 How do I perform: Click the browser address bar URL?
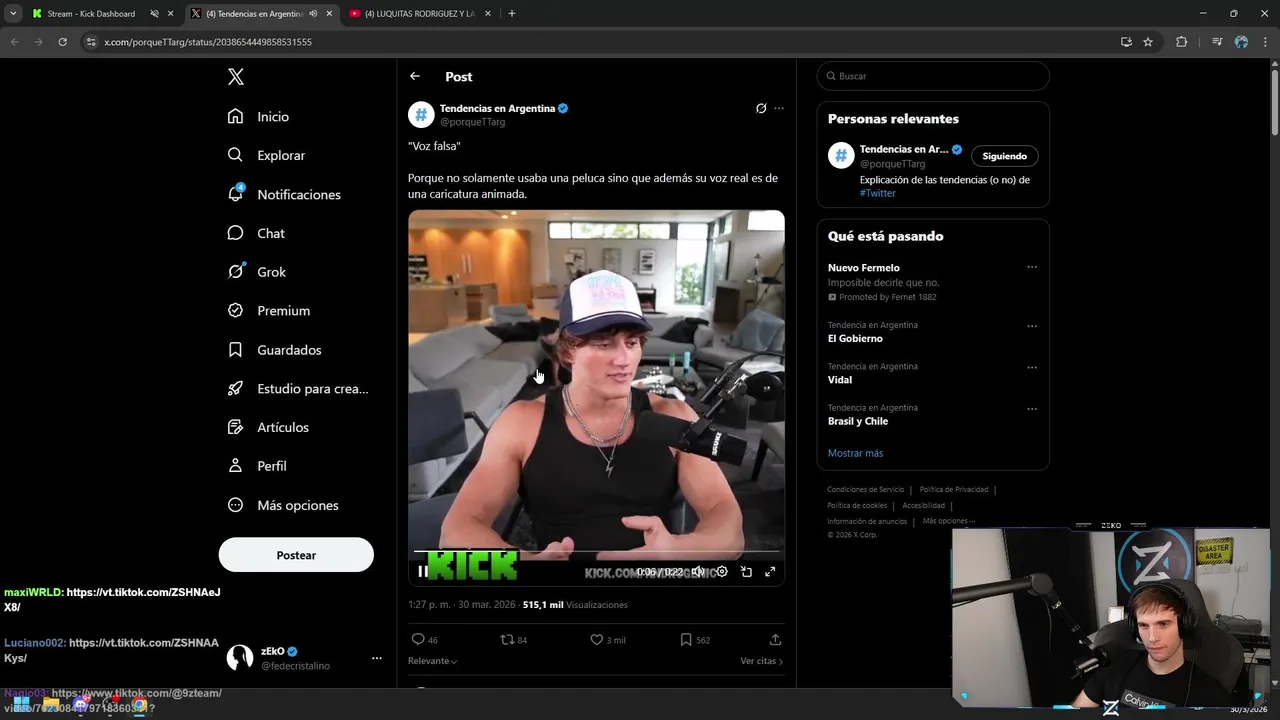(208, 42)
